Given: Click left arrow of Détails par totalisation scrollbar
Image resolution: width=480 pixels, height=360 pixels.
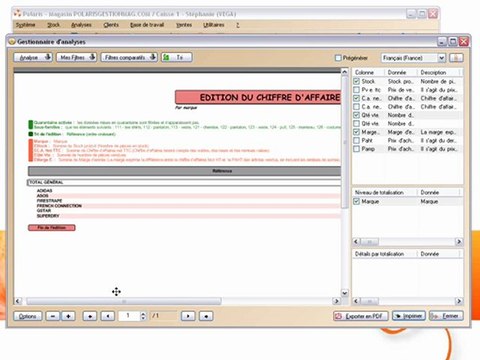Looking at the screenshot, I should (x=356, y=301).
